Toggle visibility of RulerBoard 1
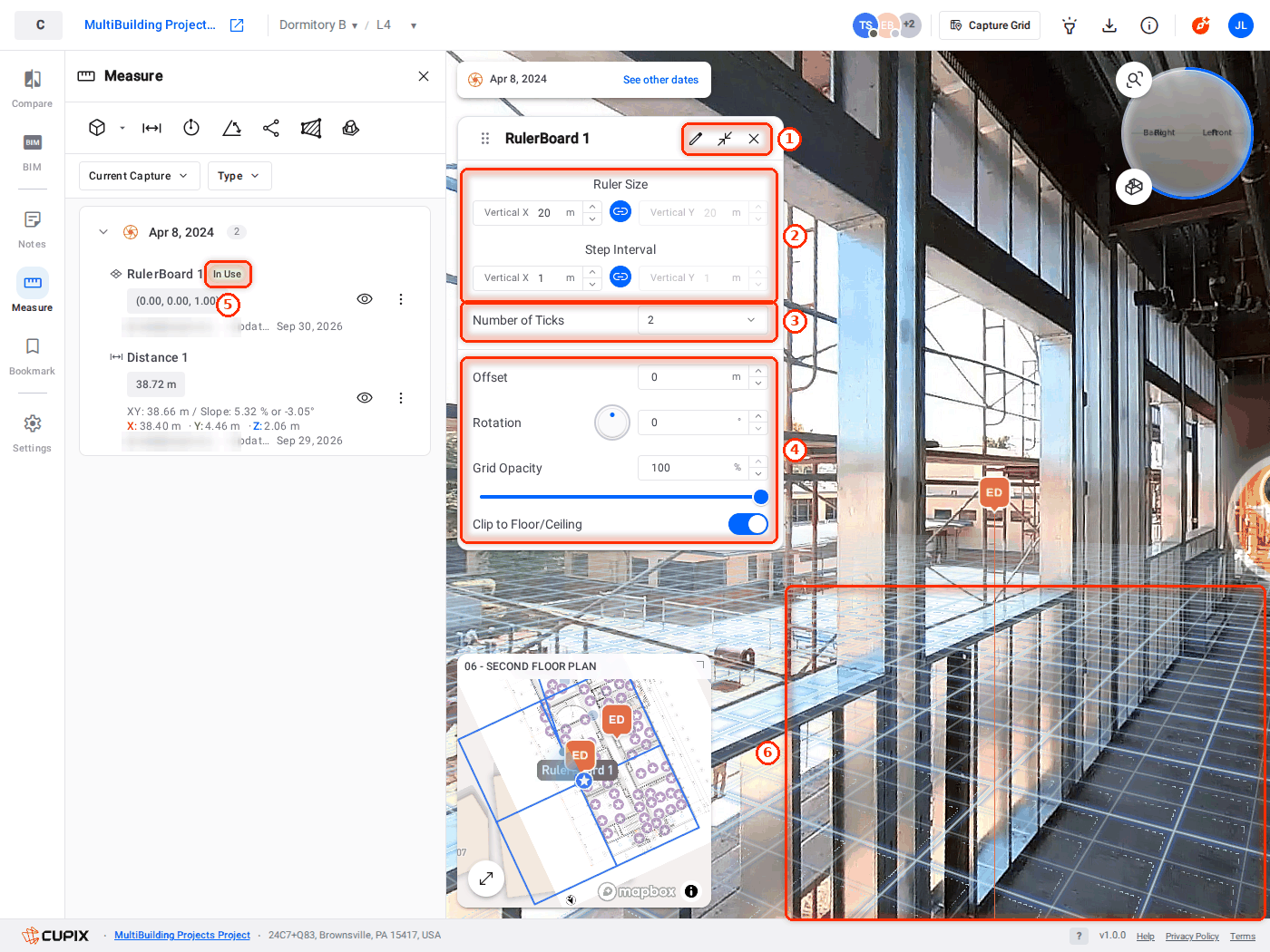The width and height of the screenshot is (1270, 952). 365,299
